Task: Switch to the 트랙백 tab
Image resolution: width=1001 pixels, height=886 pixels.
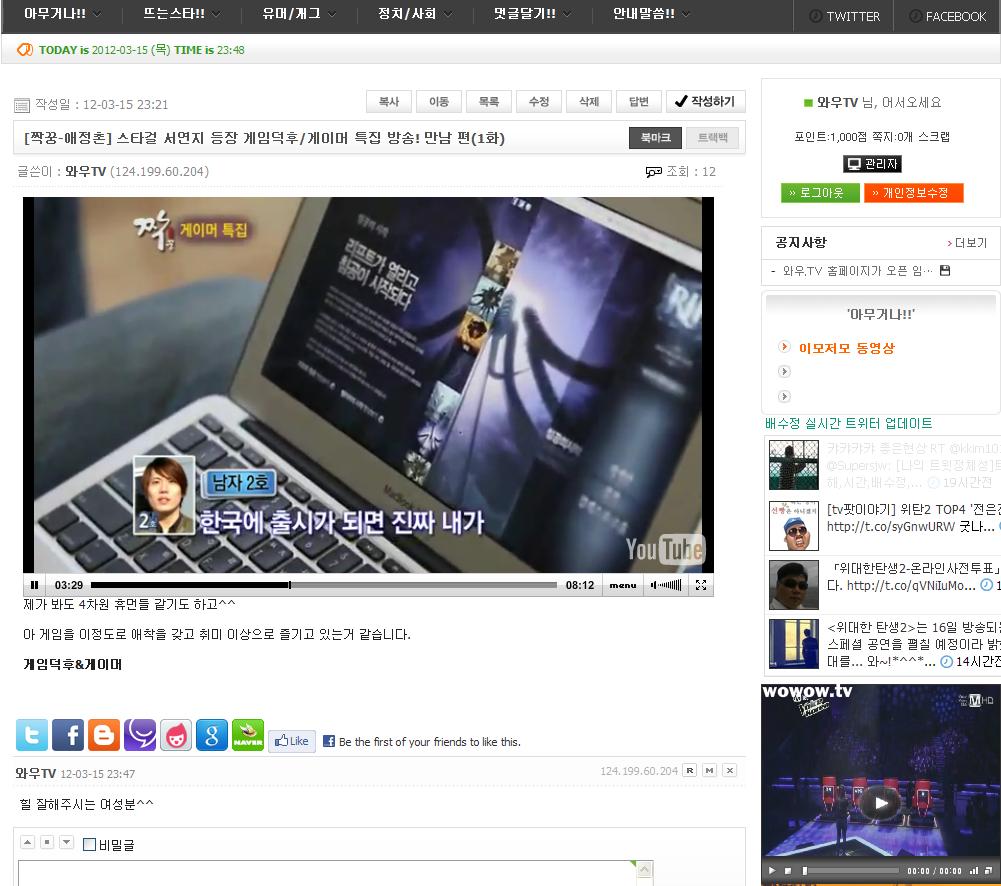Action: point(712,138)
